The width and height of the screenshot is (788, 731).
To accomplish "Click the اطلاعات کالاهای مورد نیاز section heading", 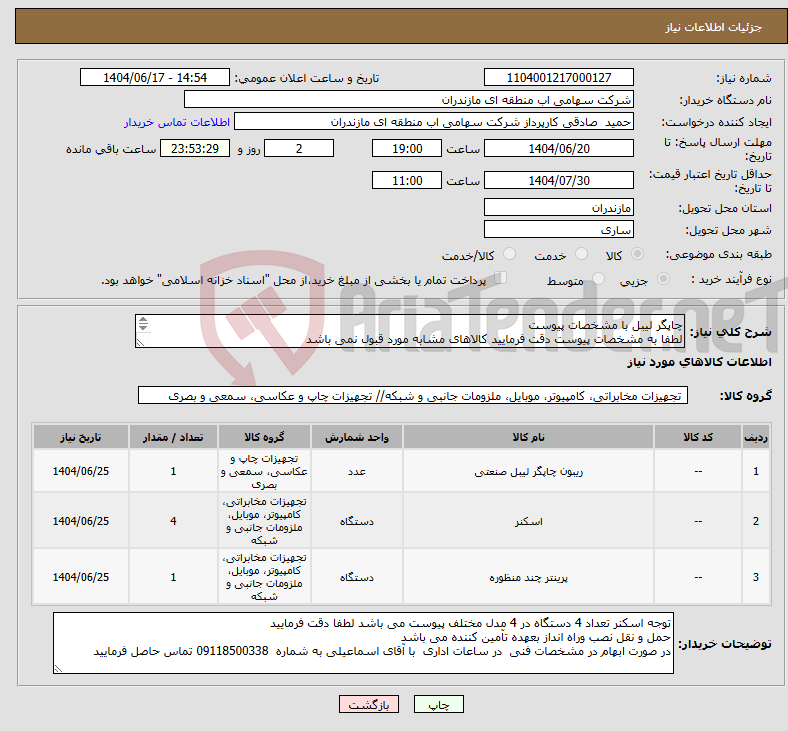I will tap(699, 362).
